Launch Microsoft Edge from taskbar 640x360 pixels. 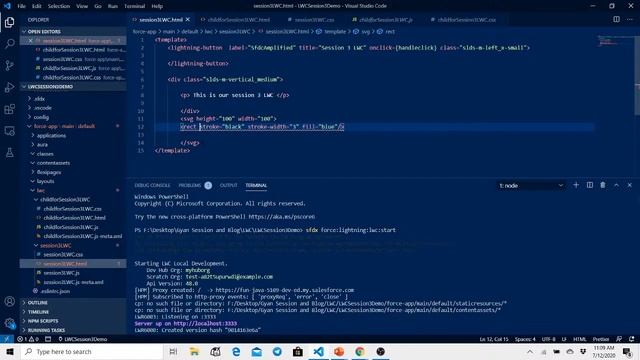point(236,351)
